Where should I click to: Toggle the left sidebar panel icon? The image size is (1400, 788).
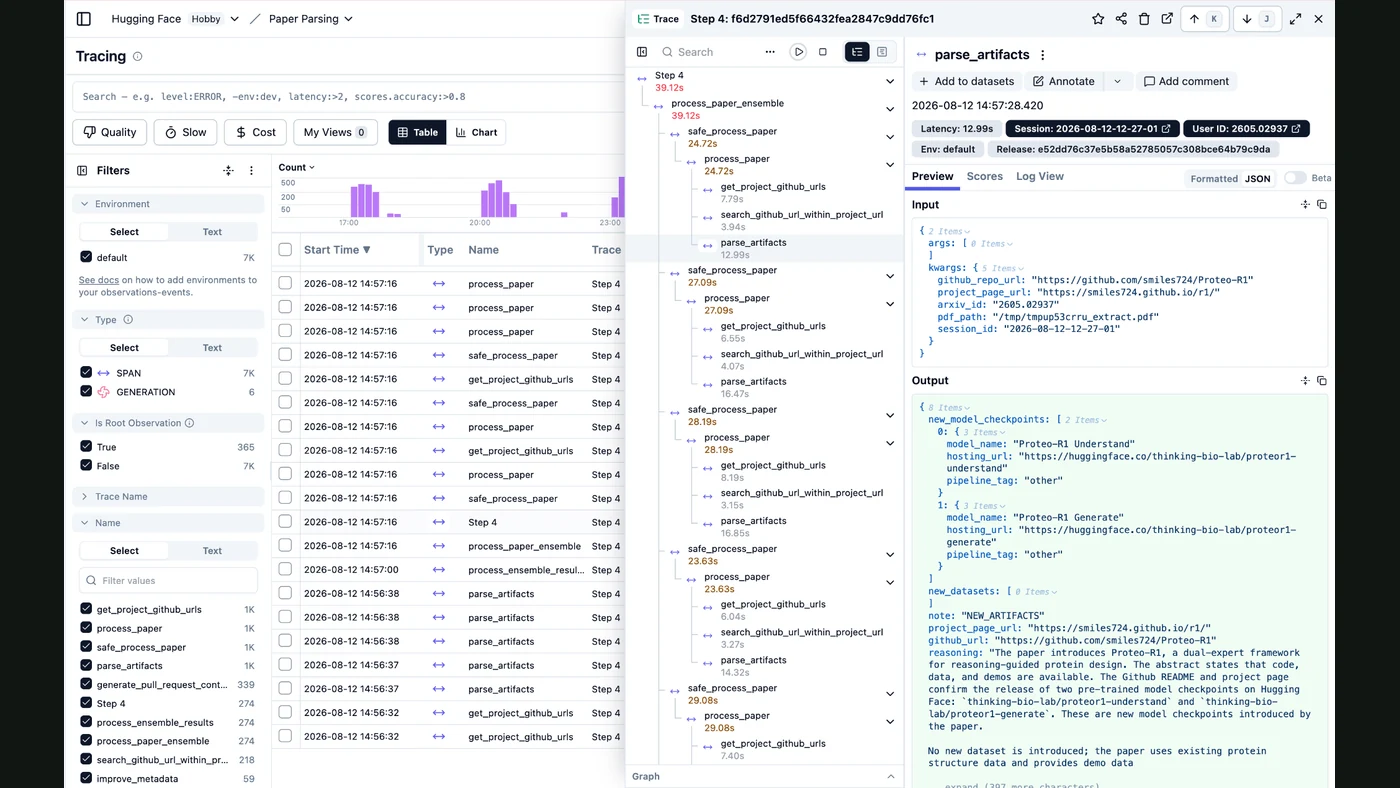[84, 19]
